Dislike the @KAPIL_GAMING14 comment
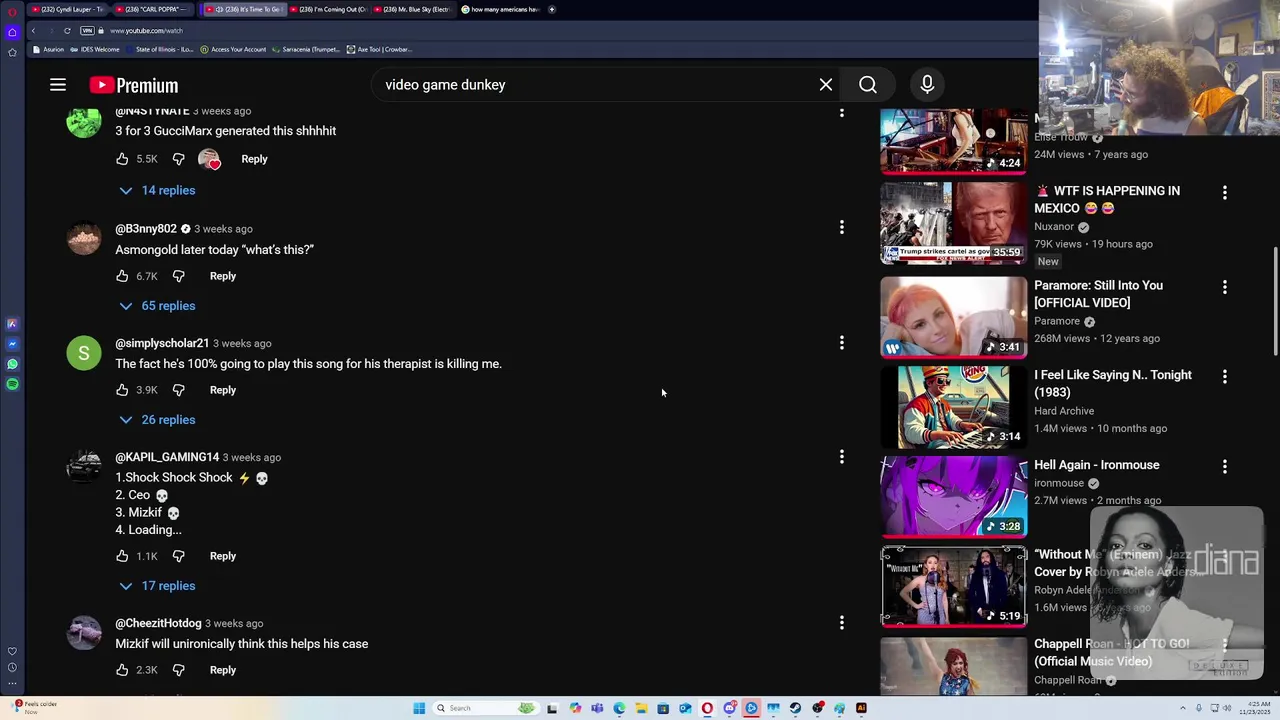Viewport: 1280px width, 720px height. point(178,556)
